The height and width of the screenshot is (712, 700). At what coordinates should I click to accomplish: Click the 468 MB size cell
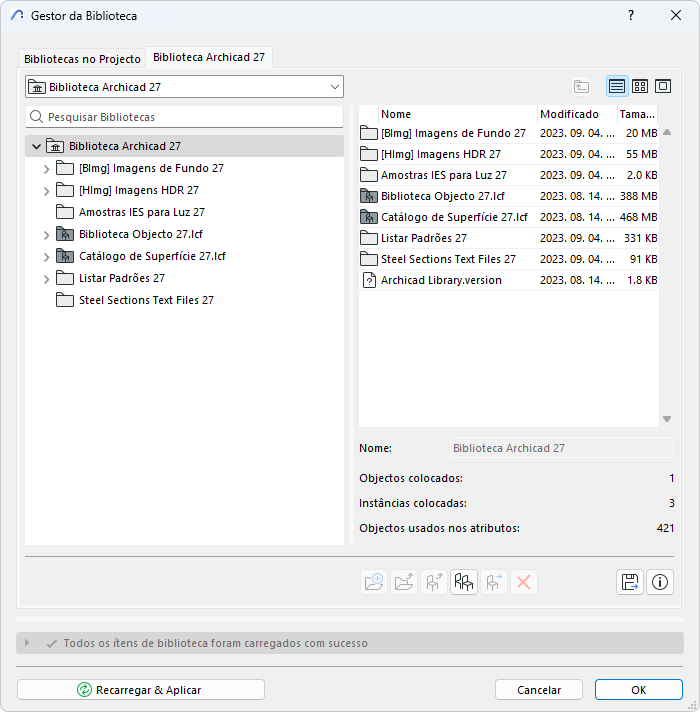[638, 217]
